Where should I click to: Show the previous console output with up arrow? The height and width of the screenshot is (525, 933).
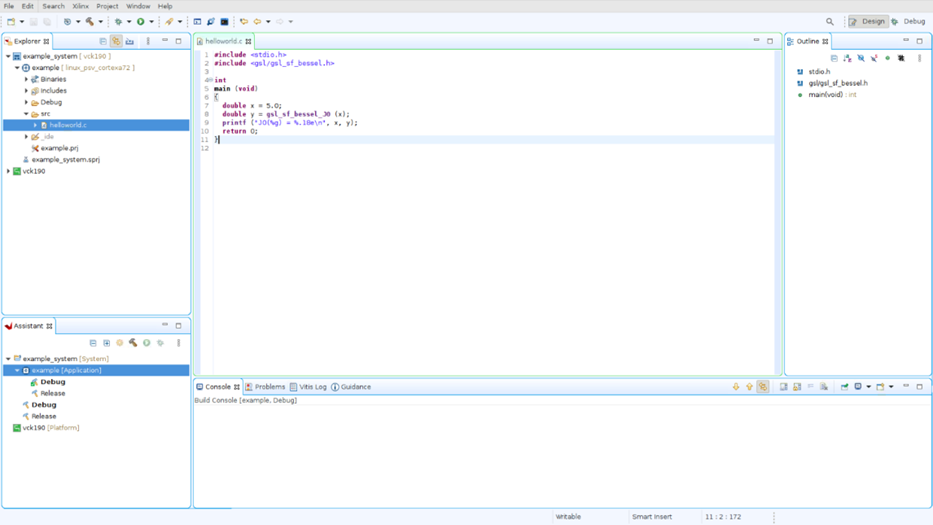coord(749,387)
